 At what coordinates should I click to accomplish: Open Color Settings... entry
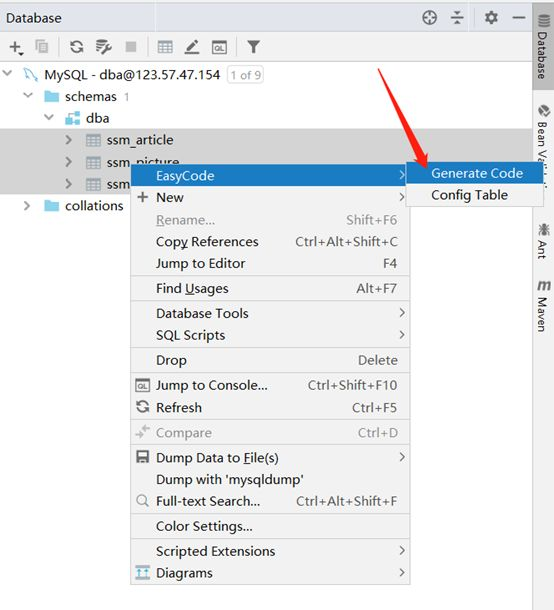[x=269, y=526]
